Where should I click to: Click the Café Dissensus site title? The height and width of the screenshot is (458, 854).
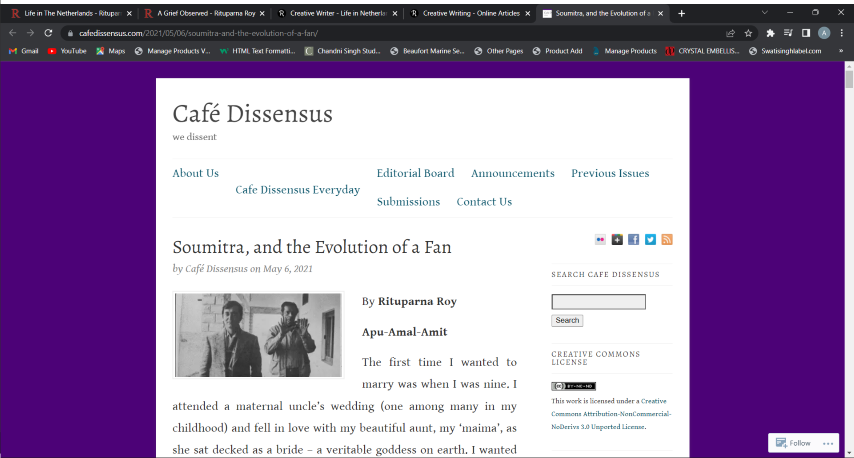click(253, 114)
